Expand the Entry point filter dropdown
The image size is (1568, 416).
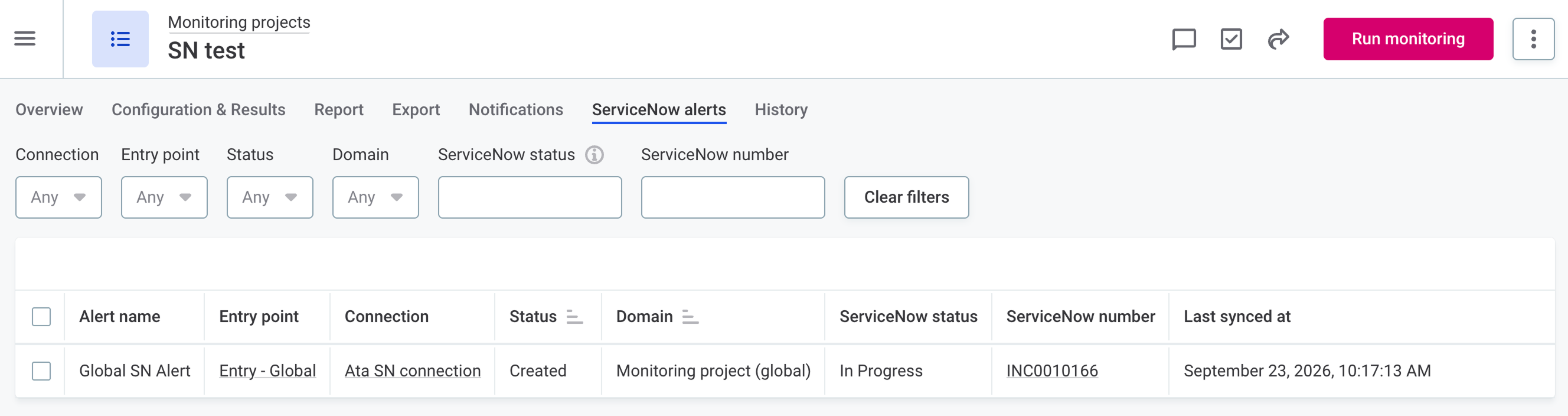164,197
